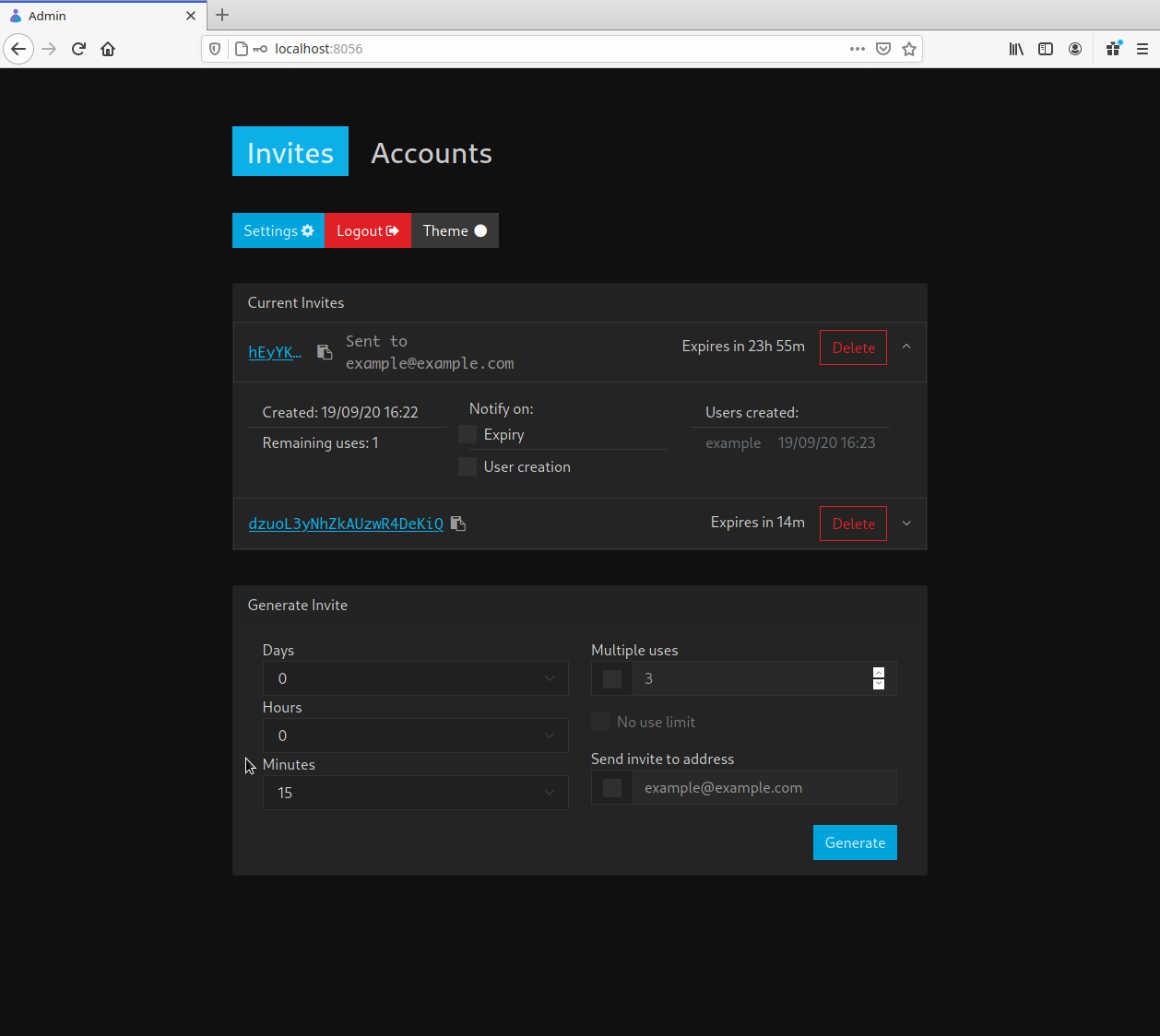Enable notify on Expiry checkbox
Screen dimensions: 1160x1036
click(468, 434)
